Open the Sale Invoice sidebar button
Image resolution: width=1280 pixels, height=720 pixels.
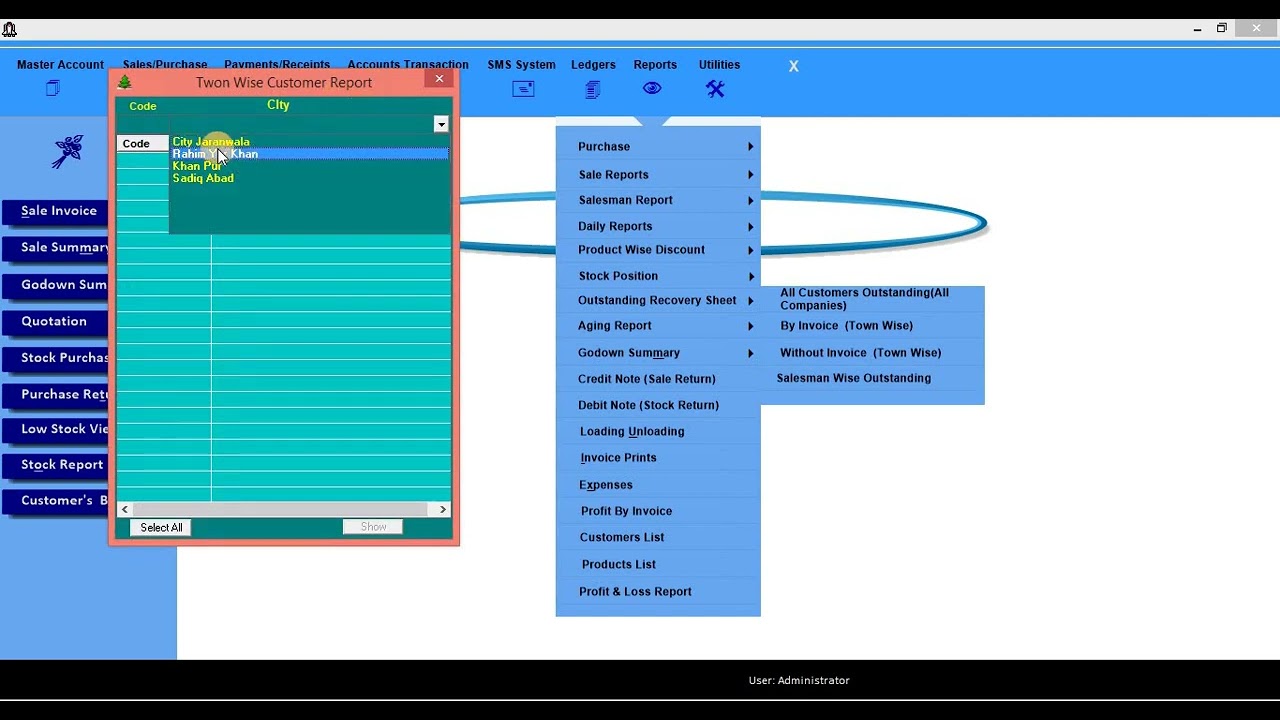55,211
